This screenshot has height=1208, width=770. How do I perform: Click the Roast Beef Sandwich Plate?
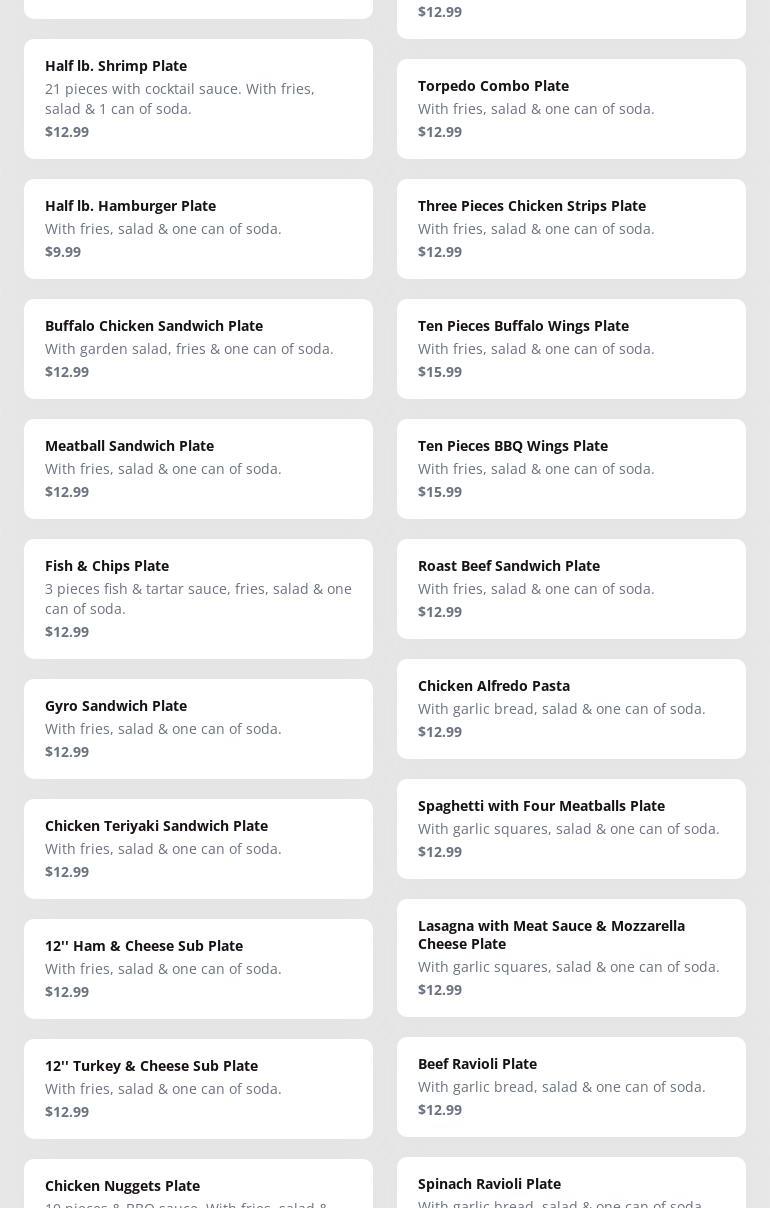[571, 588]
